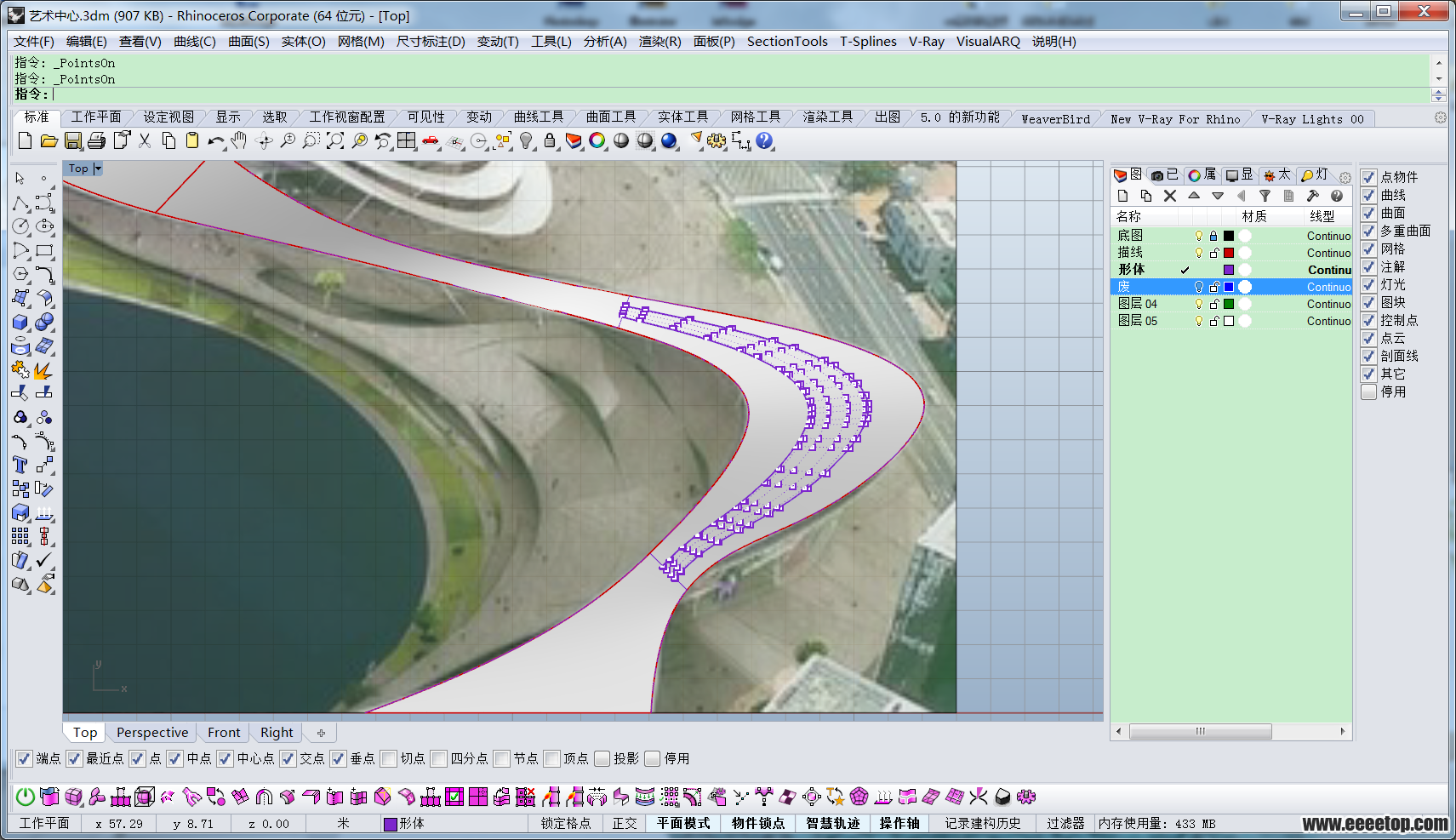This screenshot has height=840, width=1456.
Task: Switch to the WeaverBird toolbar tab
Action: pos(1055,119)
